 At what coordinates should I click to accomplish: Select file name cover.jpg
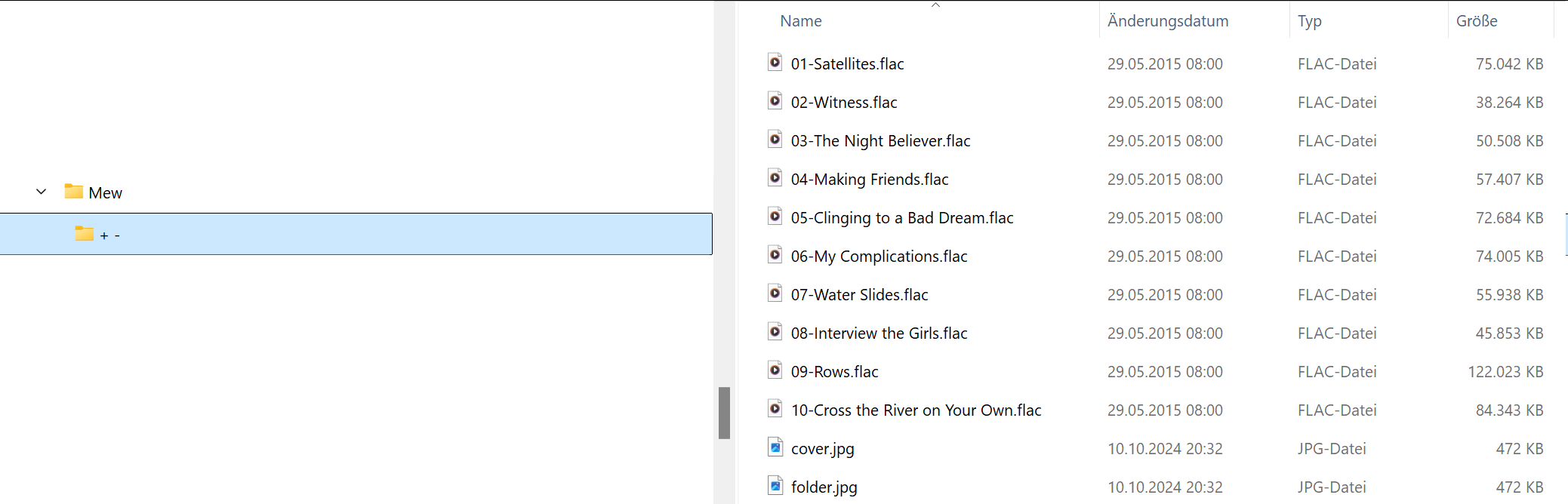click(x=822, y=449)
